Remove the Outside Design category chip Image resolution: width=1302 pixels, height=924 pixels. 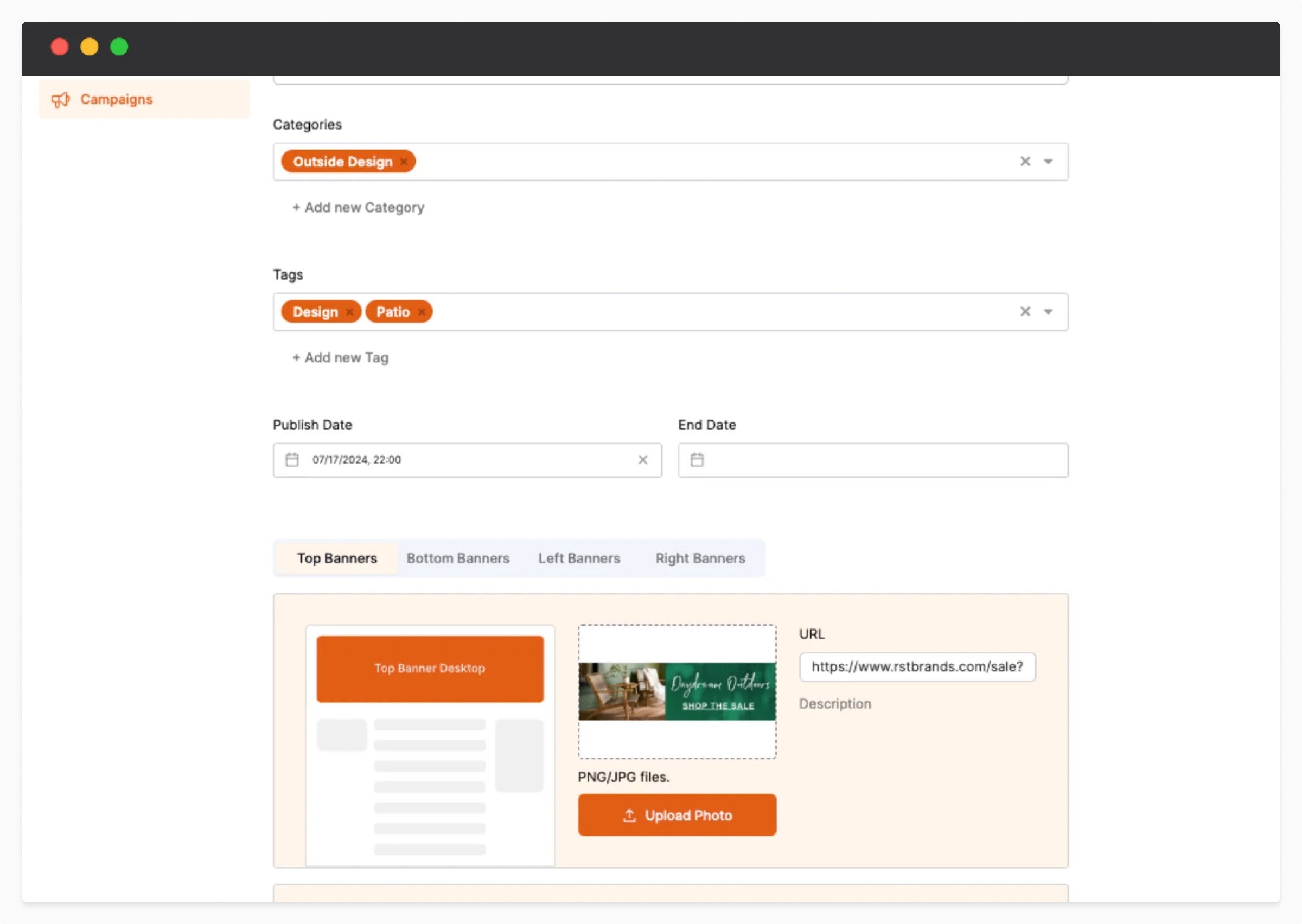[x=404, y=162]
